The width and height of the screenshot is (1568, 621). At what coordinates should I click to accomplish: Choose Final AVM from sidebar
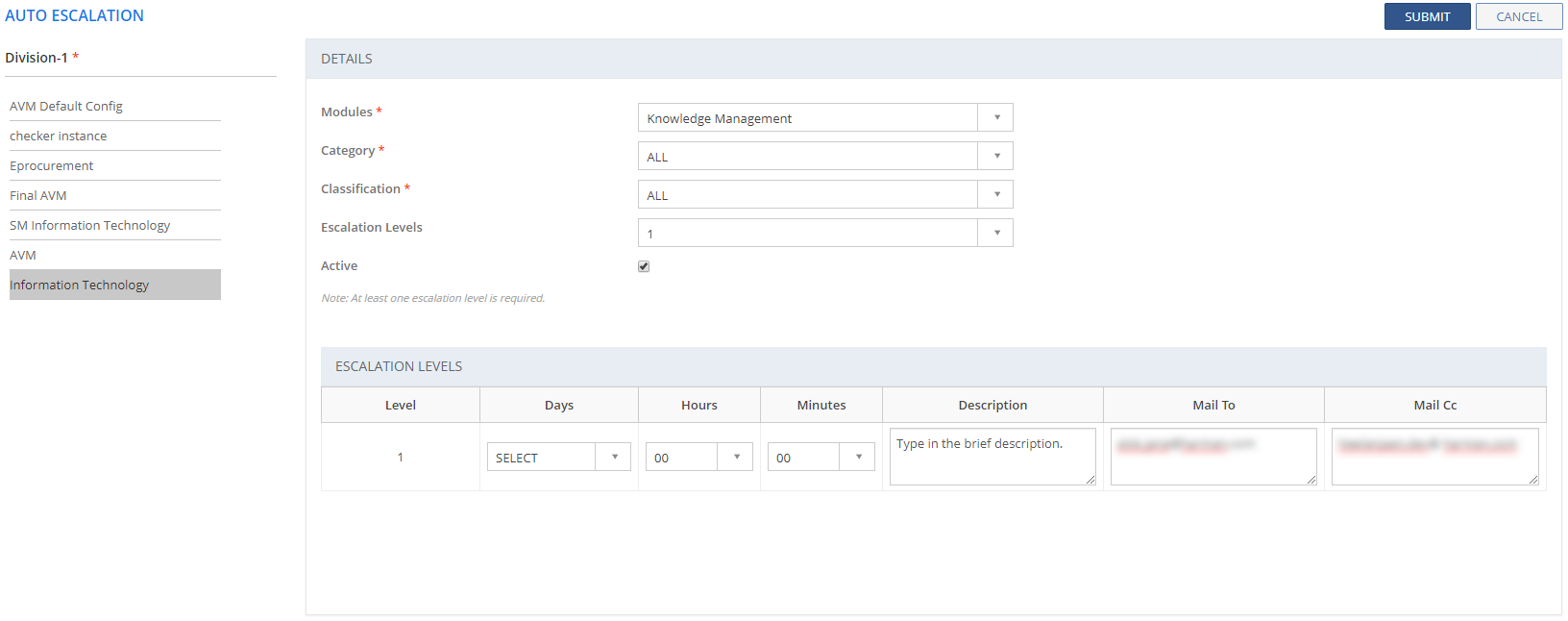pyautogui.click(x=38, y=195)
